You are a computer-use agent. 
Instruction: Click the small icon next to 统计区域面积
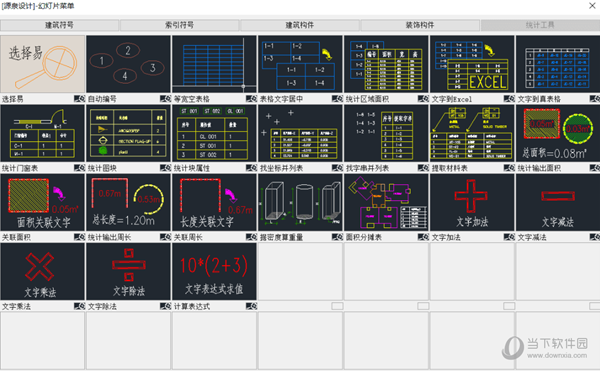(x=423, y=99)
